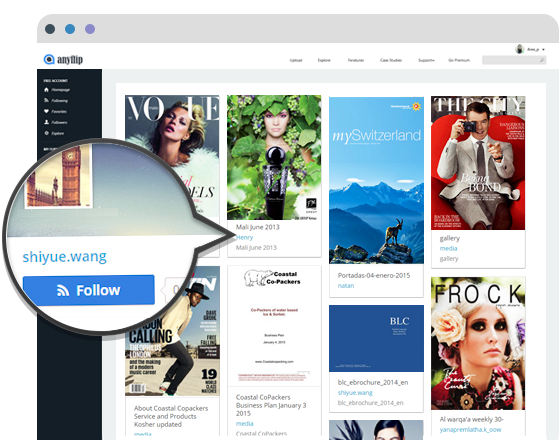
Task: Open the Go Premium menu item
Action: click(x=459, y=60)
